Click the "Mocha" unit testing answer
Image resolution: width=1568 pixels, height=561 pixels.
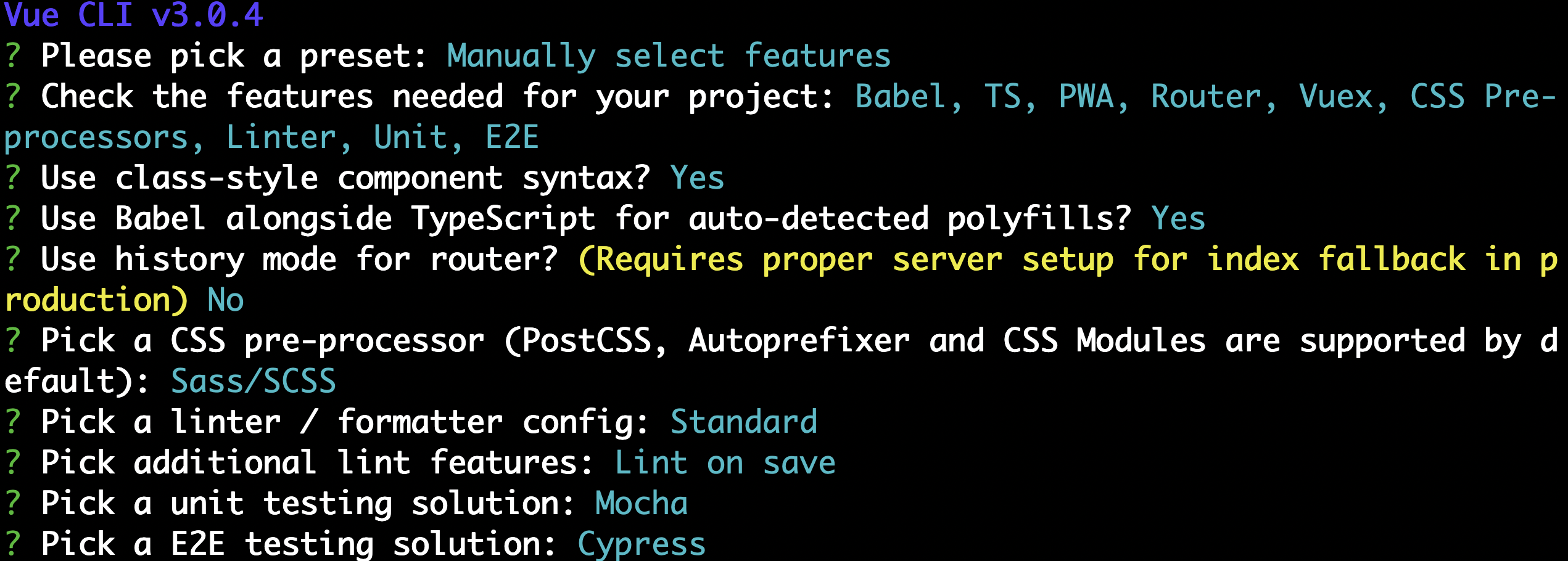(x=642, y=504)
